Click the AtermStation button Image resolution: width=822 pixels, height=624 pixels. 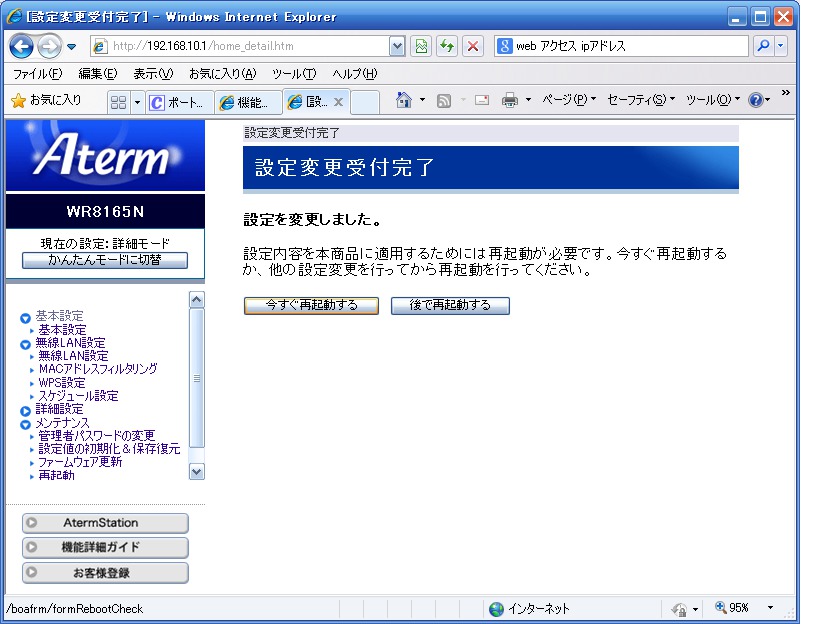(105, 523)
